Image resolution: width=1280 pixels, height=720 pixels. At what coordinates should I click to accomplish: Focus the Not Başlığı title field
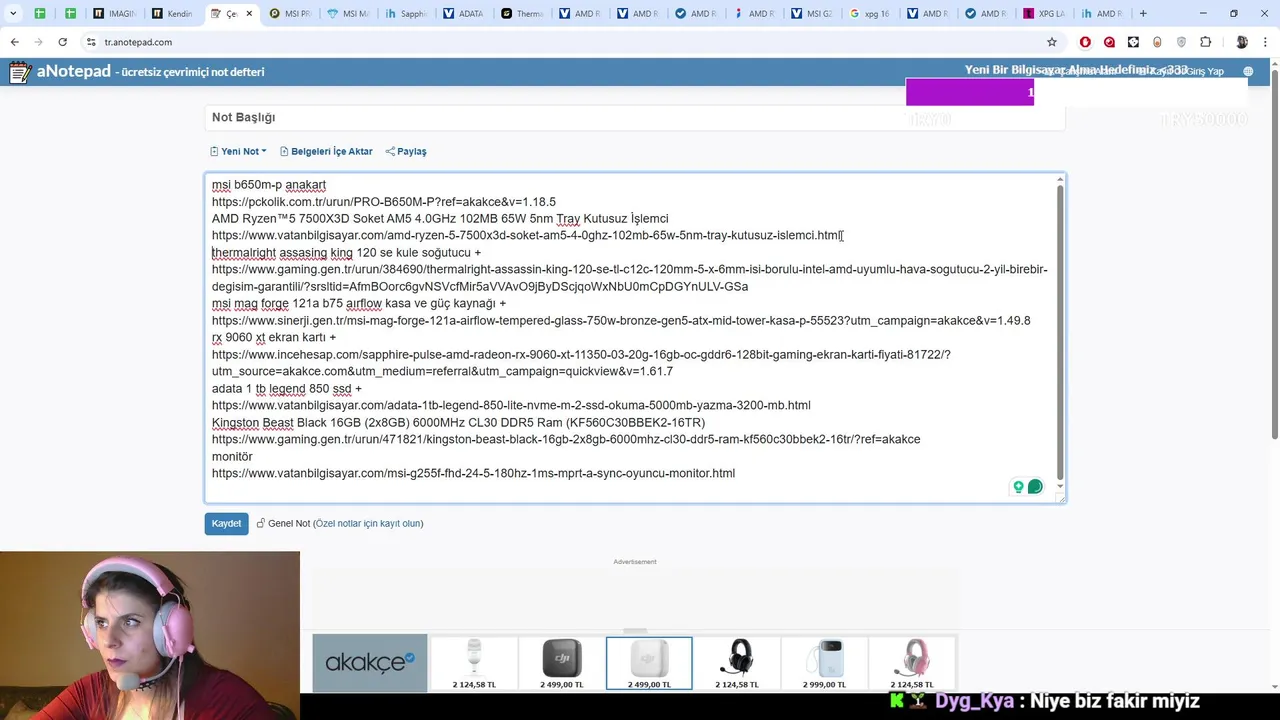(635, 118)
